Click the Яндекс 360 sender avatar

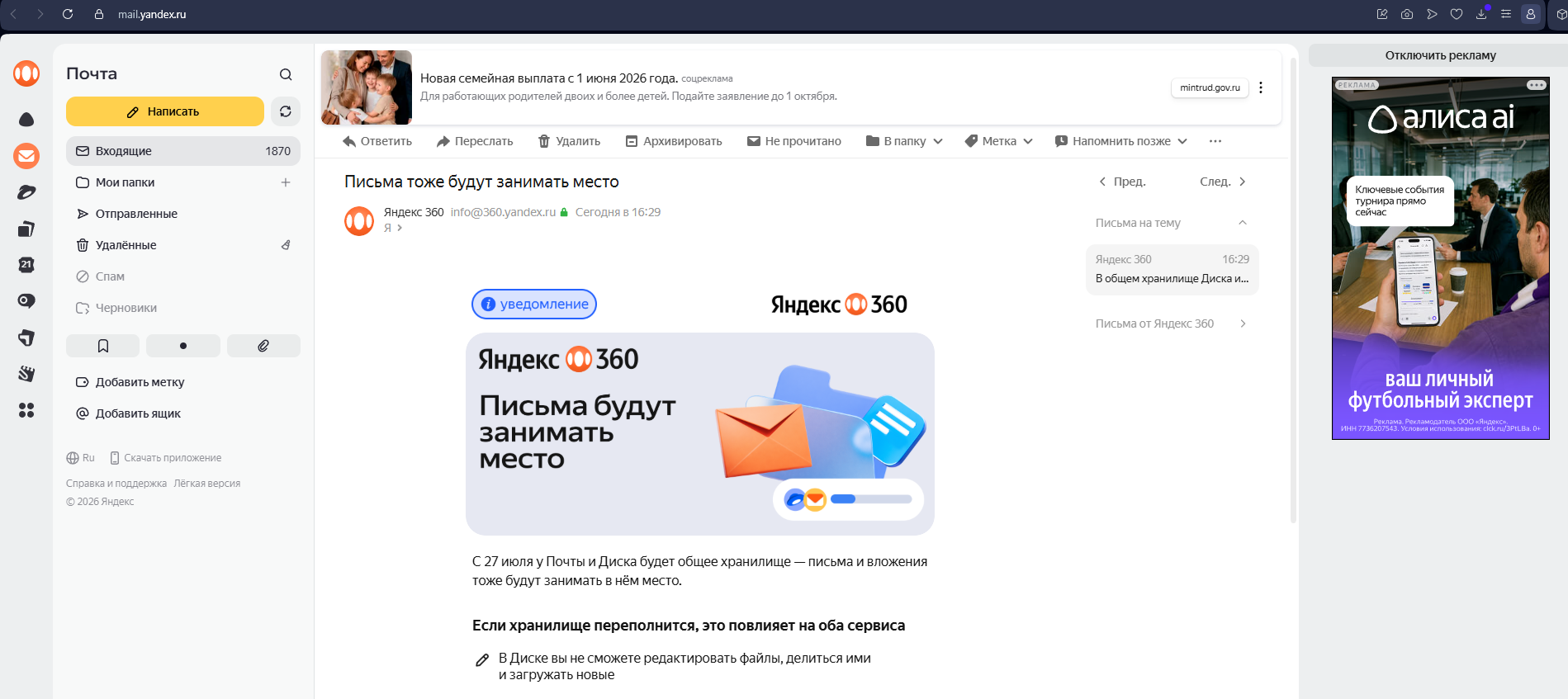pos(359,221)
